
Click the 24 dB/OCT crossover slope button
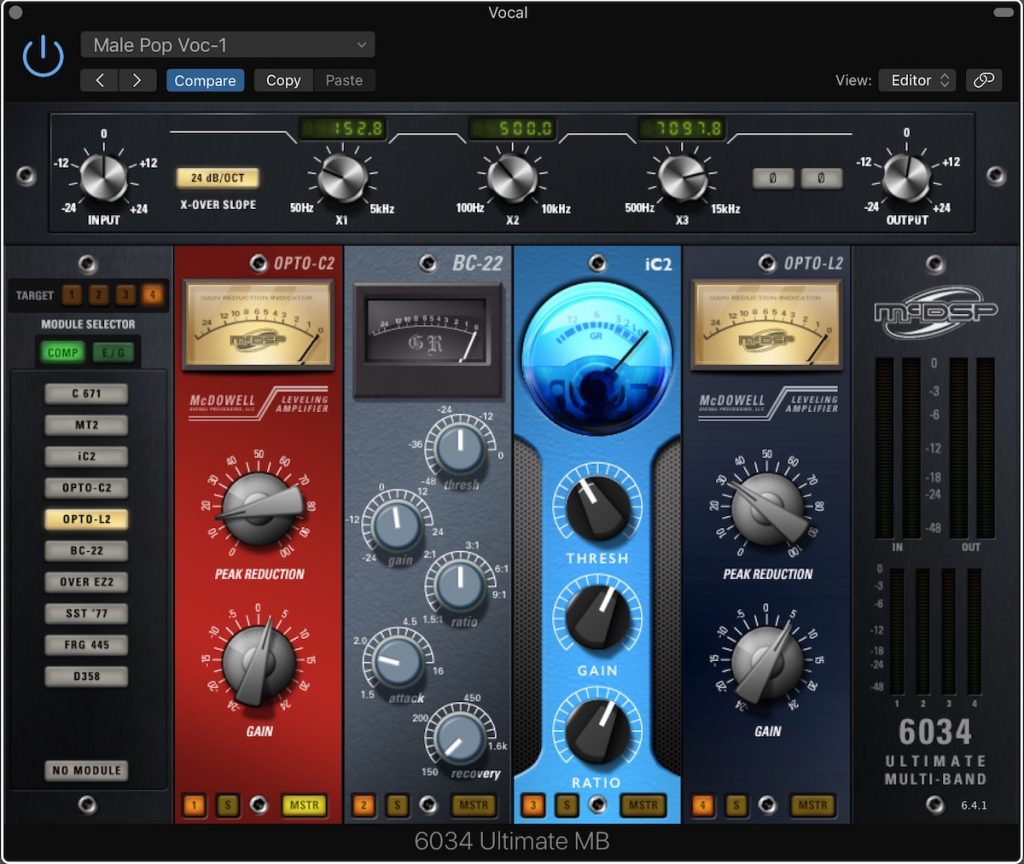click(217, 178)
